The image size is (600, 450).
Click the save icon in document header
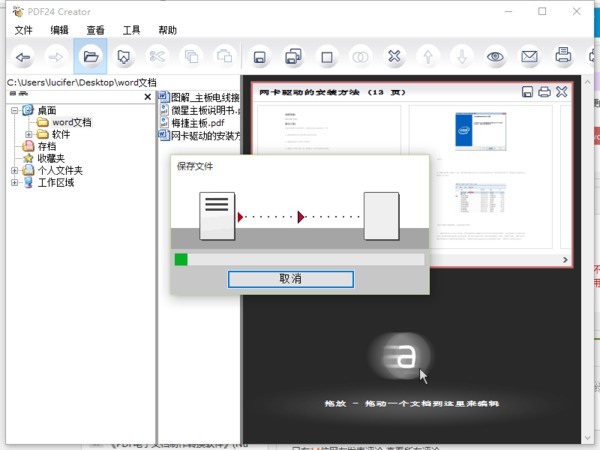coord(528,92)
